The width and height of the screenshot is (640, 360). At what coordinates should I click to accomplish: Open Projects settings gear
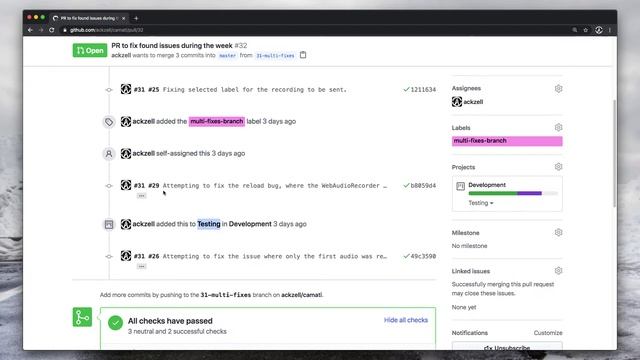(x=558, y=167)
